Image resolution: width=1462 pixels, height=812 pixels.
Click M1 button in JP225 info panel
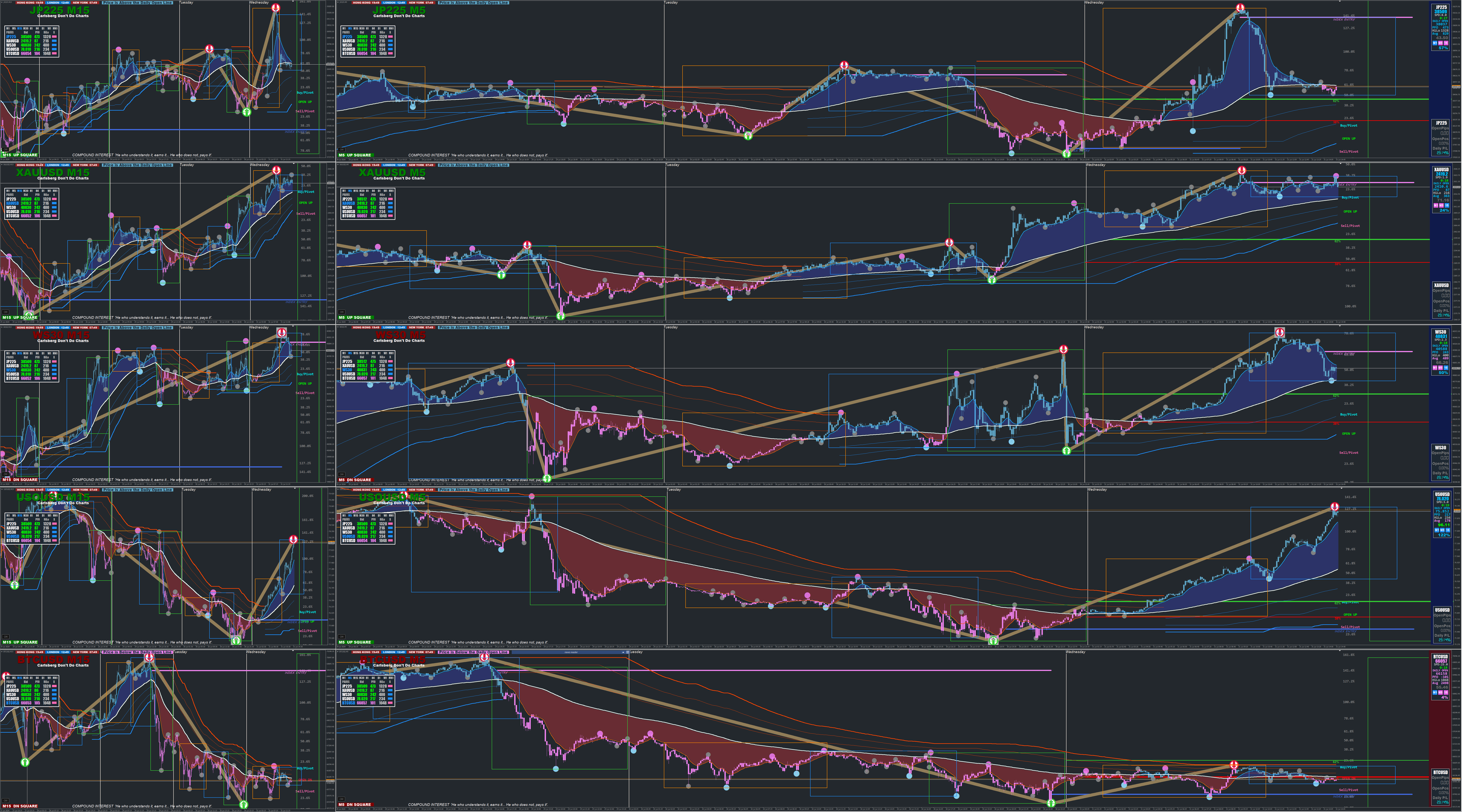(x=1435, y=43)
